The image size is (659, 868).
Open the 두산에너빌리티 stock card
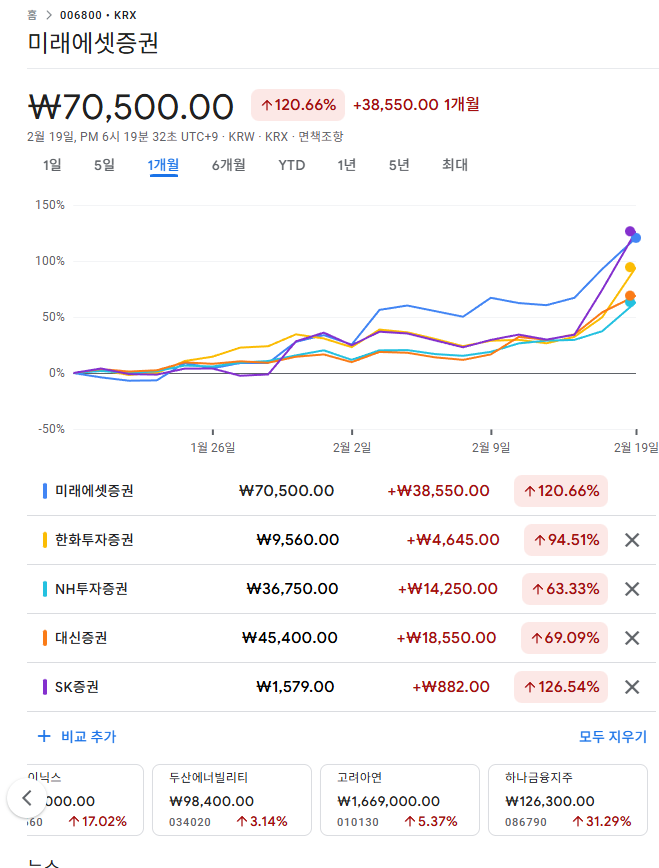point(231,800)
